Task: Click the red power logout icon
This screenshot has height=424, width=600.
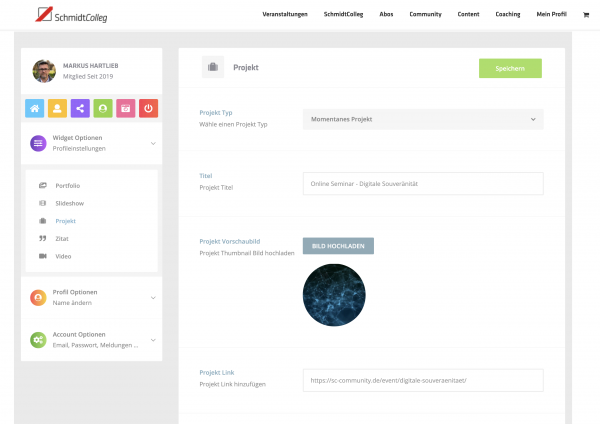Action: [148, 108]
